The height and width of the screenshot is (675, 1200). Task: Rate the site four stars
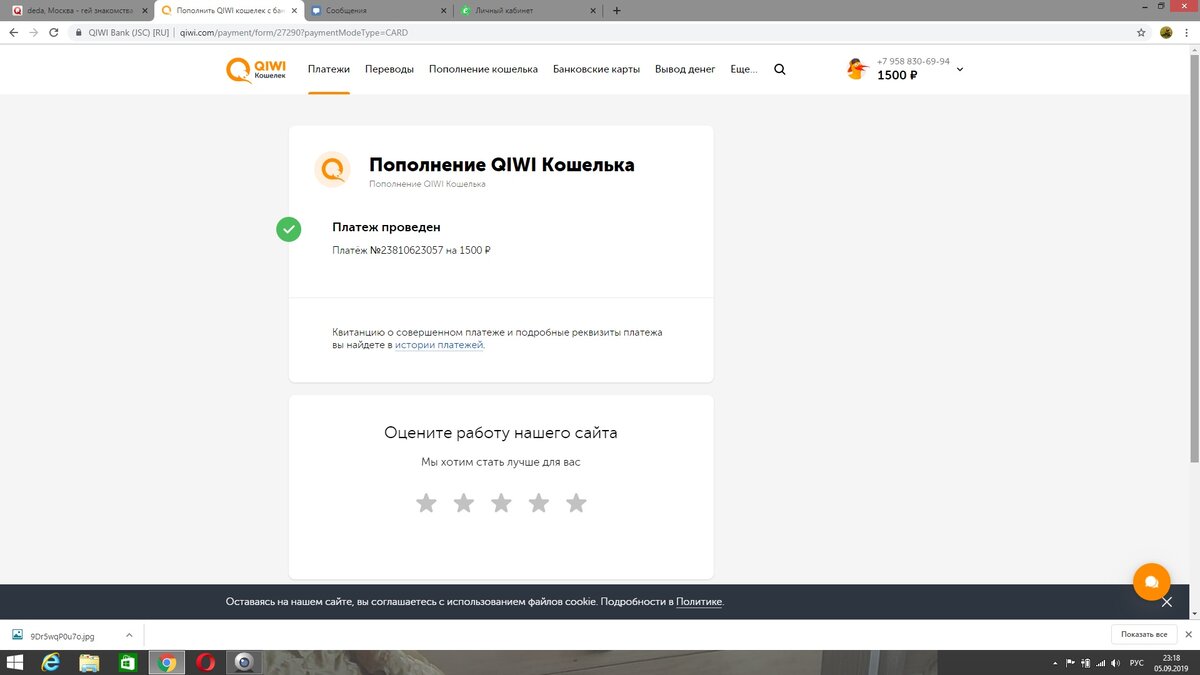coord(539,503)
